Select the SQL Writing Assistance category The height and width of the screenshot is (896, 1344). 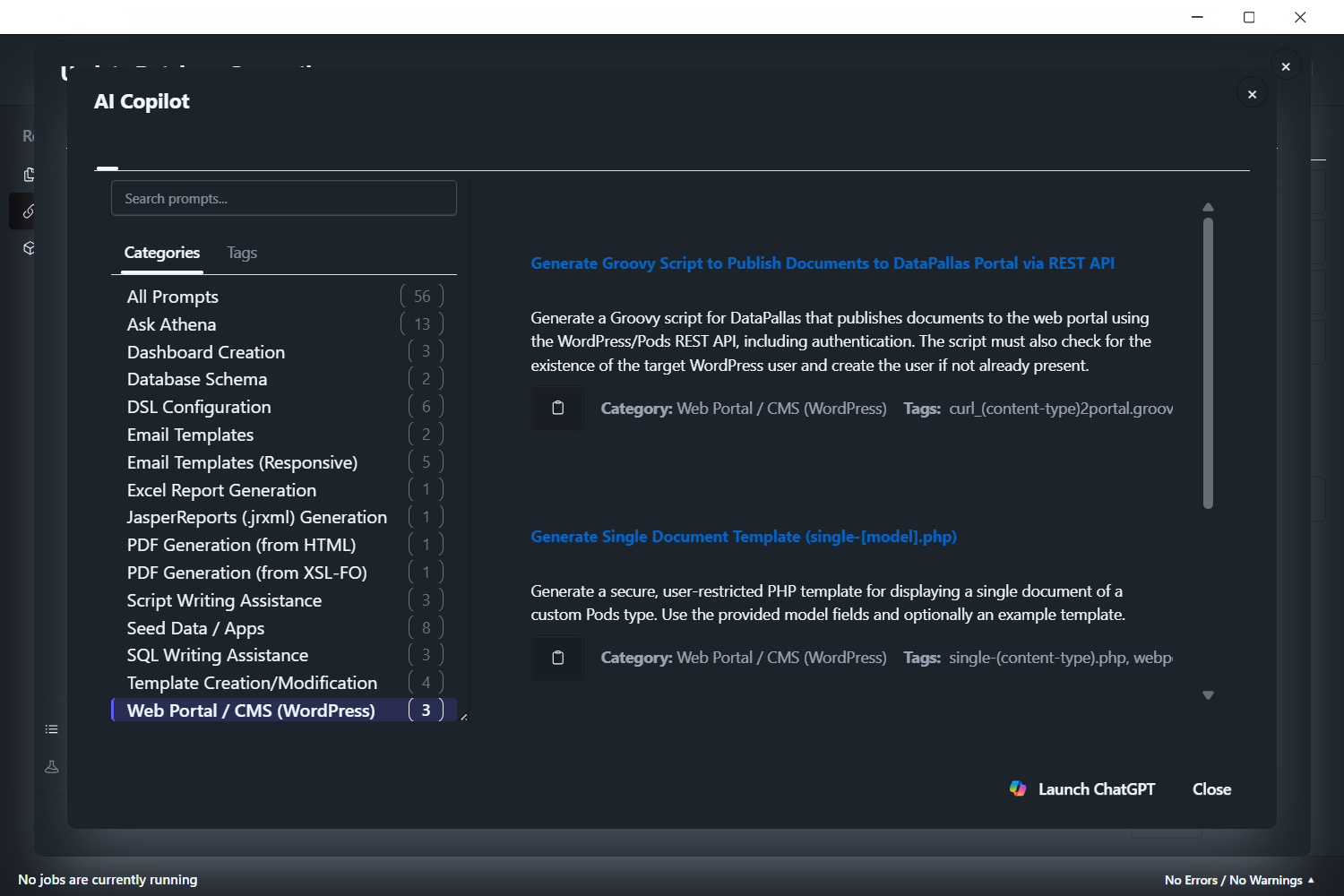[283, 655]
